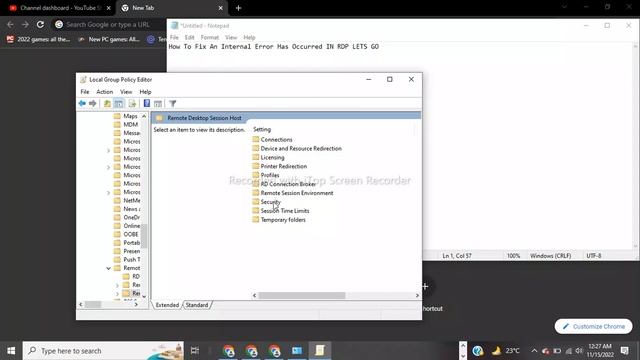Open the network tray icon
640x360 pixels.
tap(568, 351)
